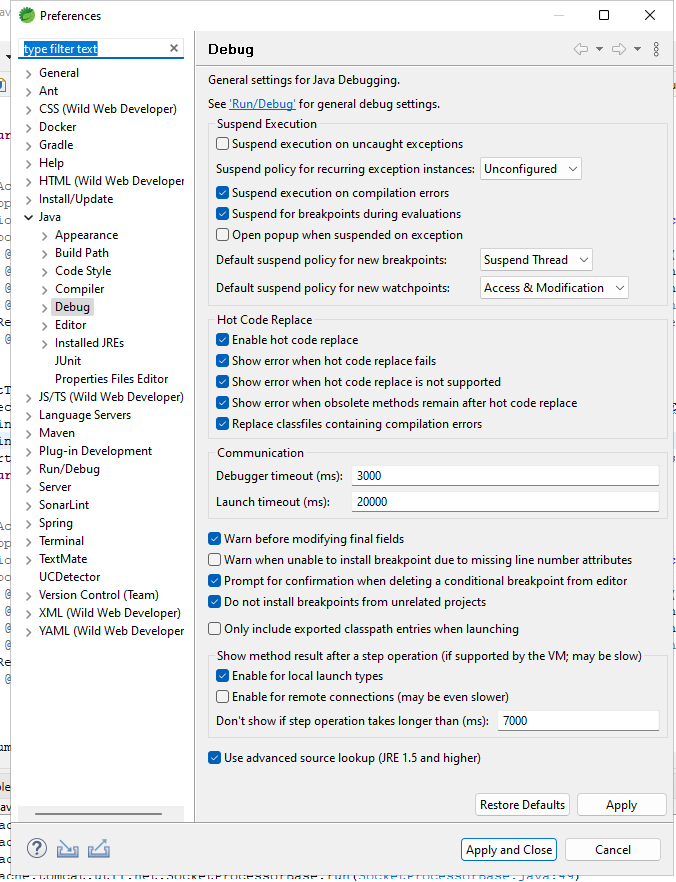Viewport: 676px width, 882px height.
Task: Open the forward history dropdown arrow
Action: click(x=637, y=49)
